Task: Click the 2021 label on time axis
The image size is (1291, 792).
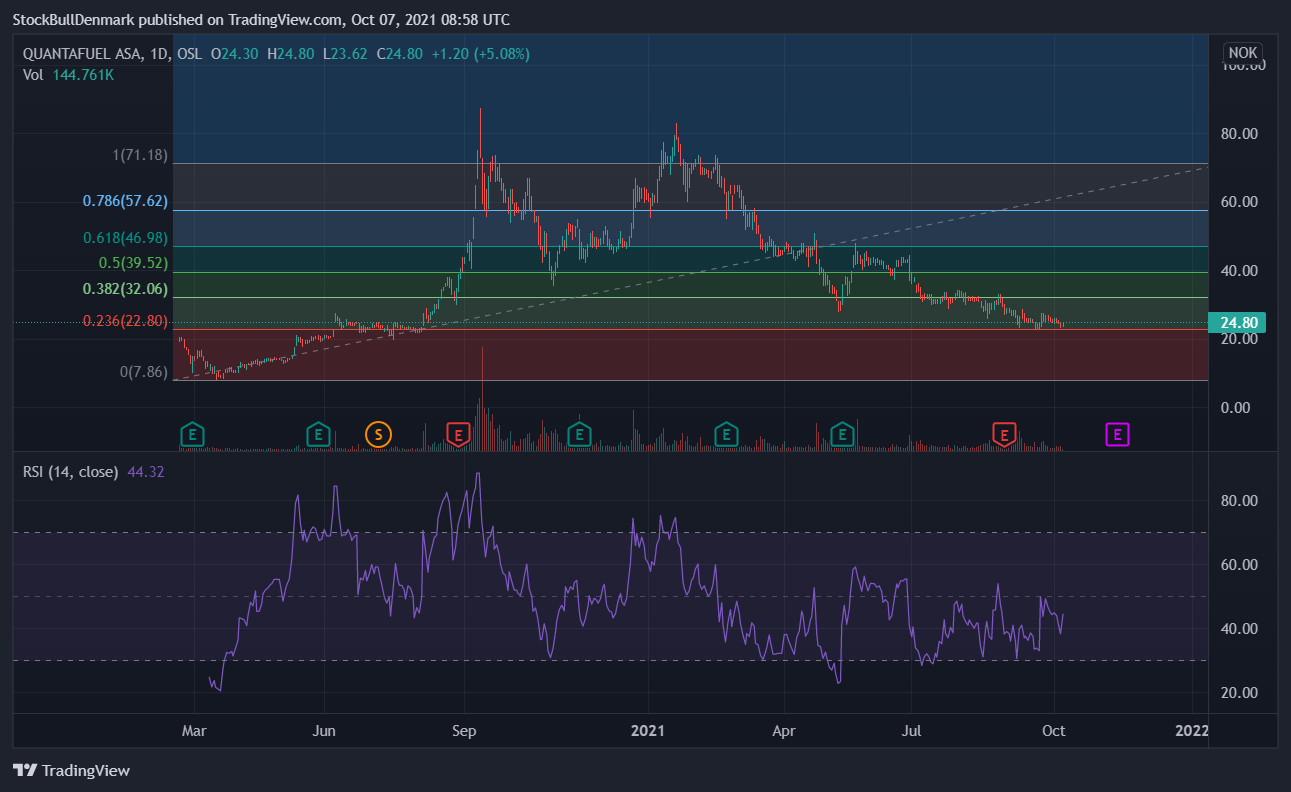Action: (649, 730)
